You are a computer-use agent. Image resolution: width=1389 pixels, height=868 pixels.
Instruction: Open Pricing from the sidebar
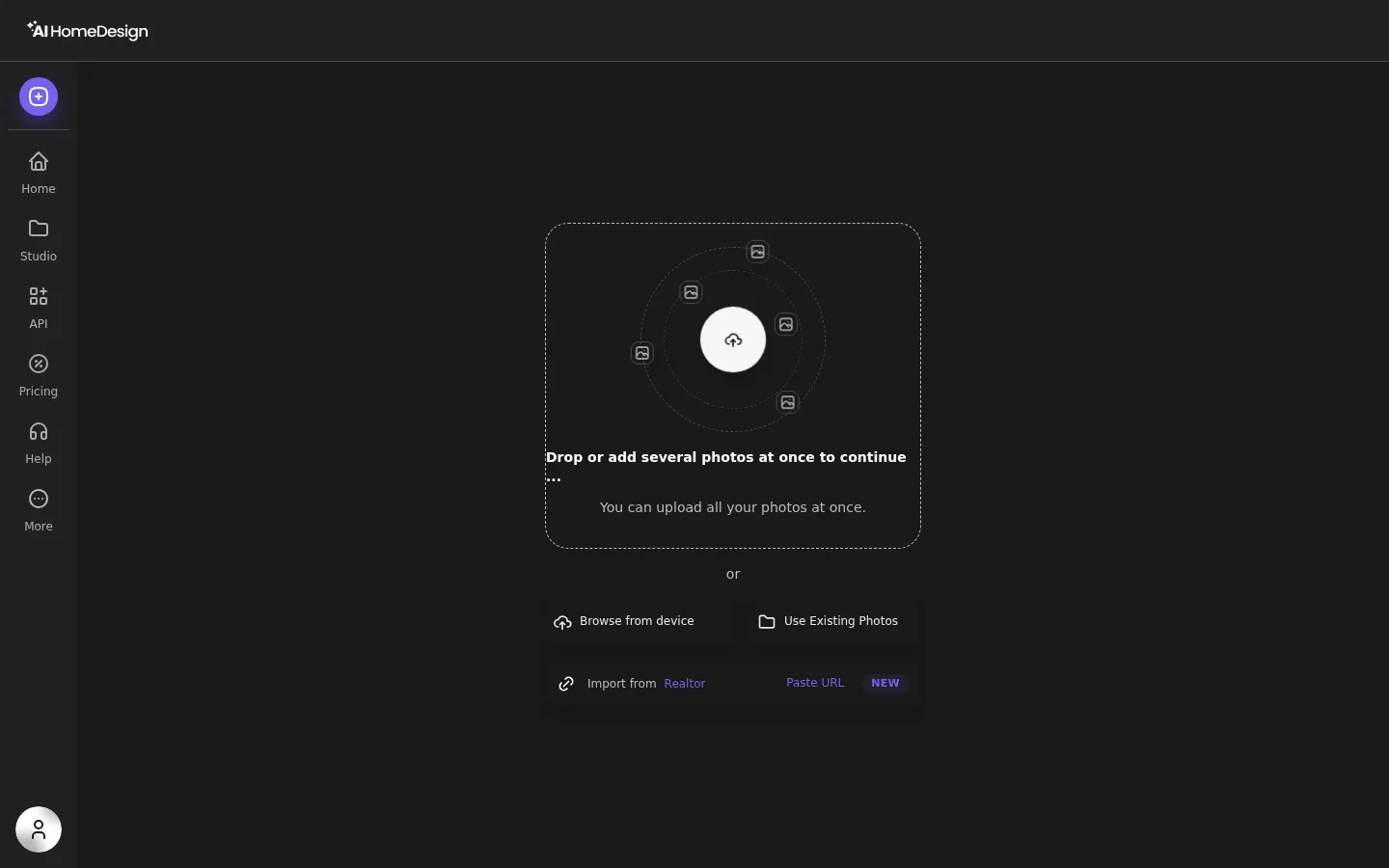point(39,376)
